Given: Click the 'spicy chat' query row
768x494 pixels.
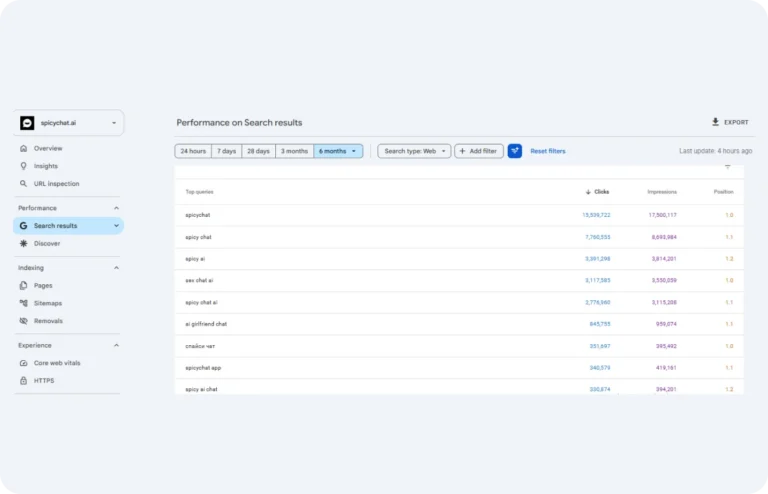Looking at the screenshot, I should click(459, 237).
